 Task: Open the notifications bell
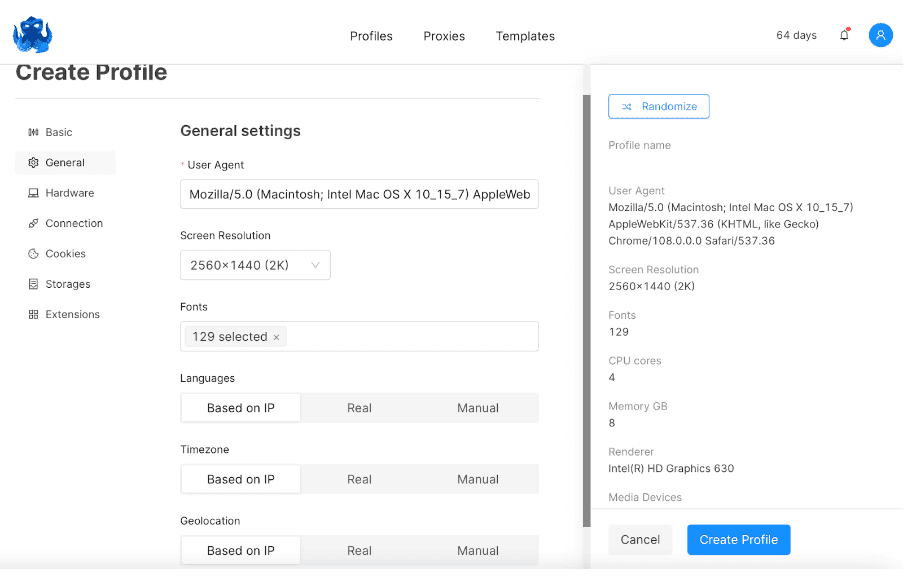coord(843,34)
